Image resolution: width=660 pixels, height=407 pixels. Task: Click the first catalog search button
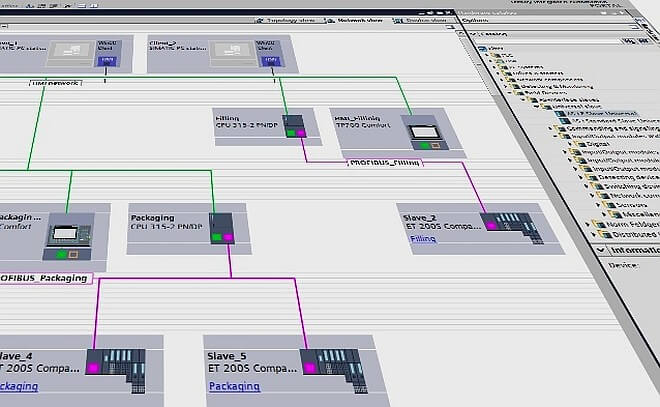click(628, 41)
